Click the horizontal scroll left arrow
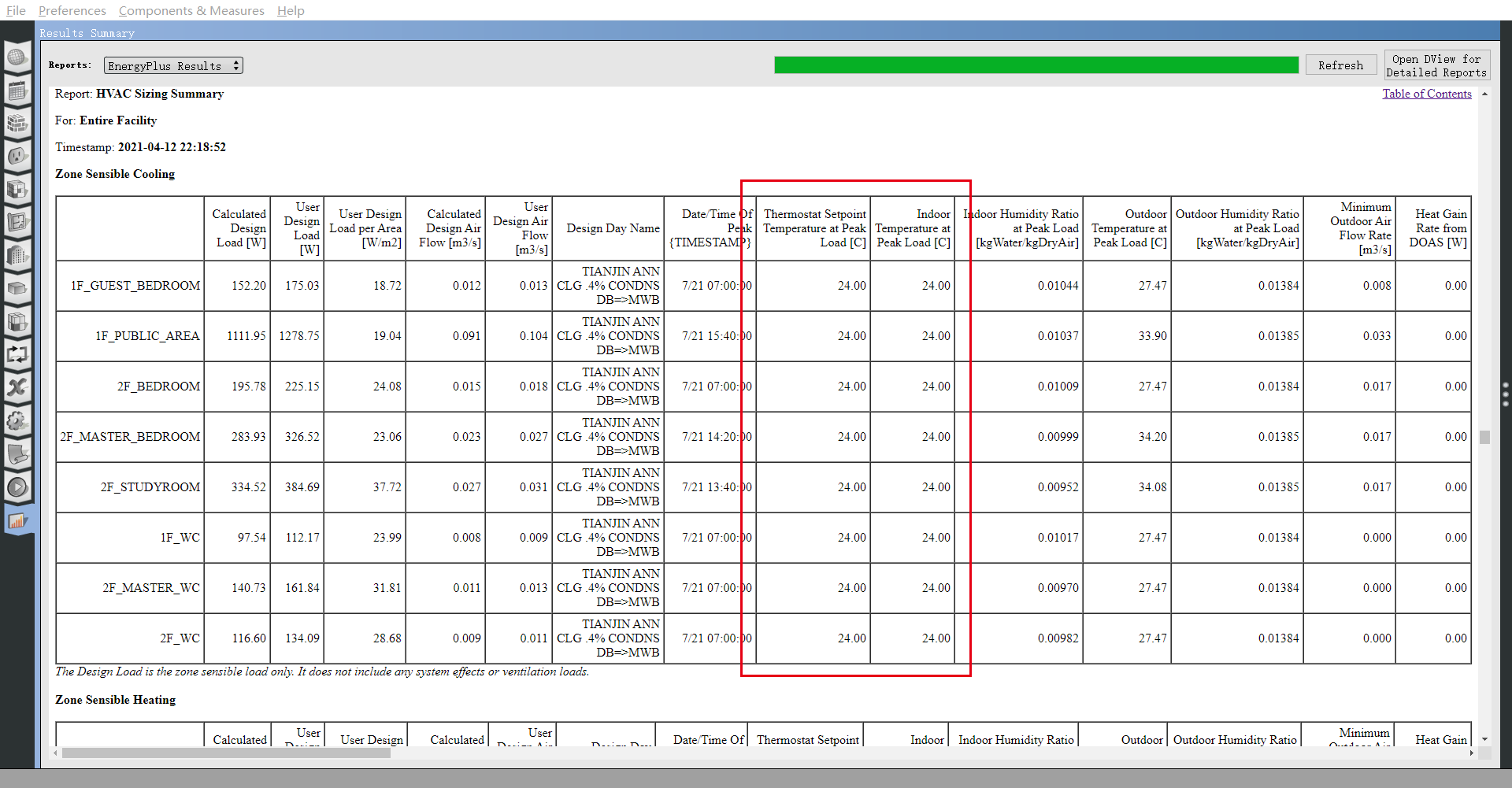Image resolution: width=1512 pixels, height=788 pixels. point(55,753)
